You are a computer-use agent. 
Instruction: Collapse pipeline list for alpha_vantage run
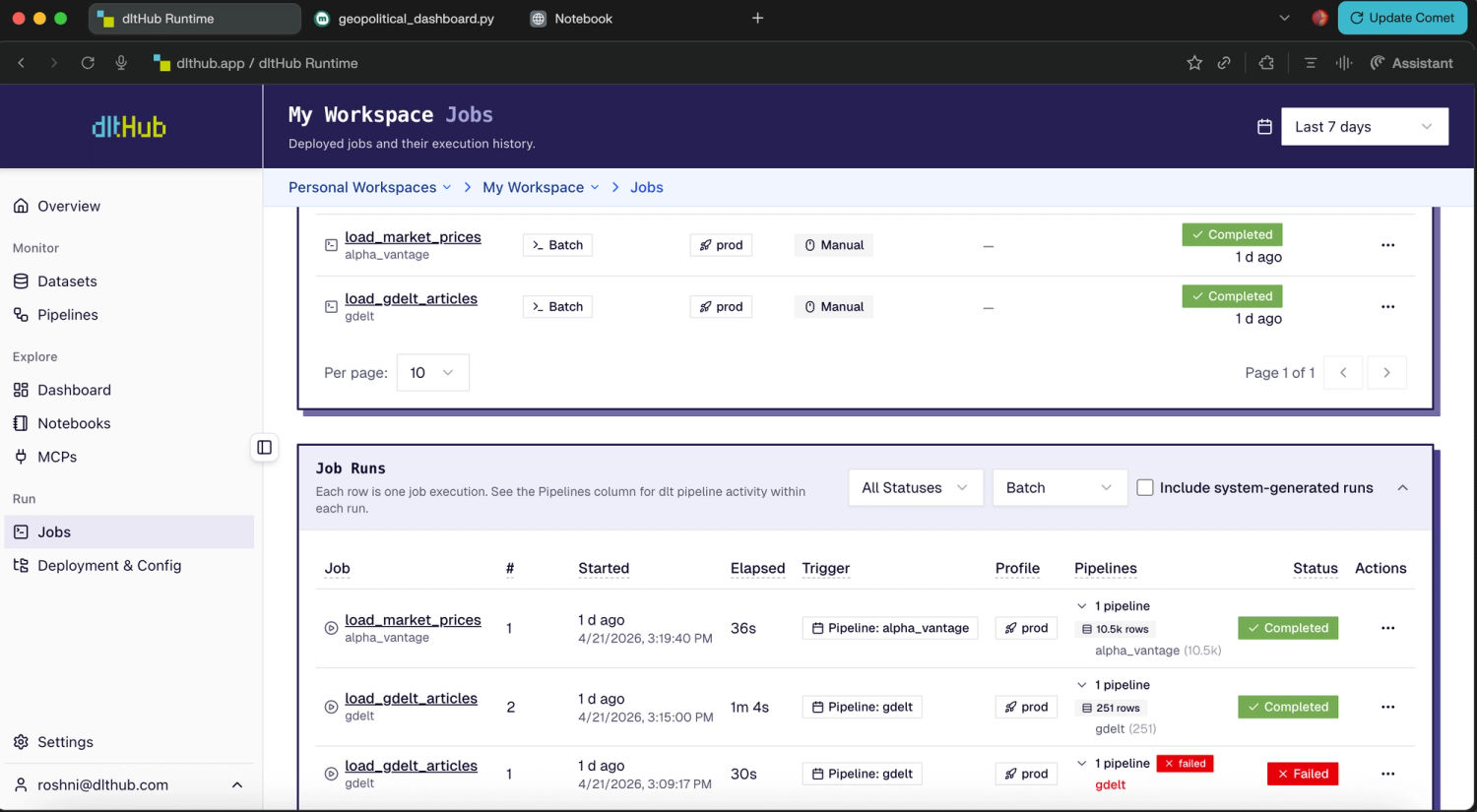(x=1082, y=606)
